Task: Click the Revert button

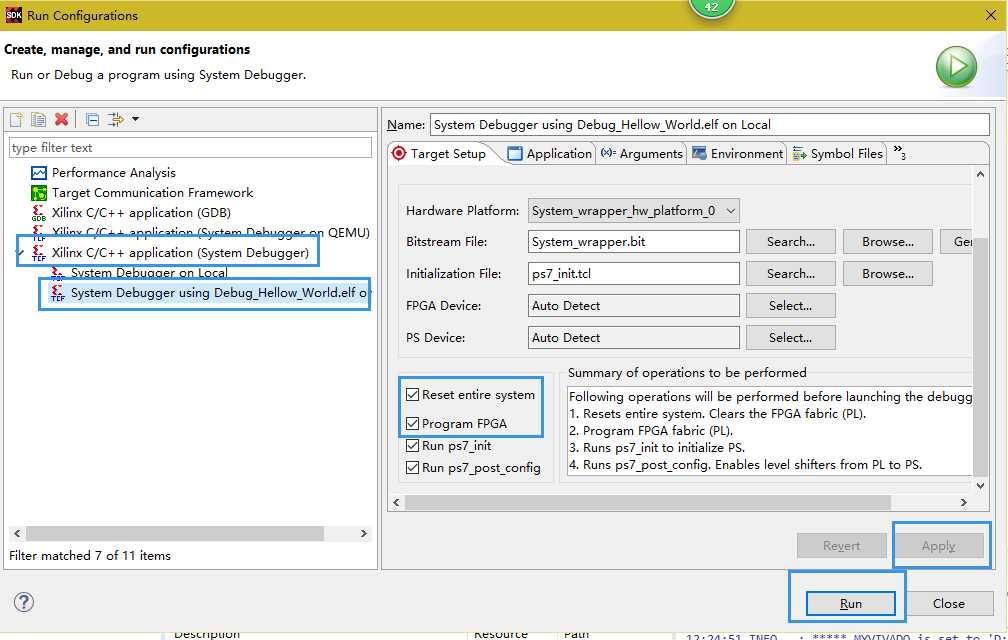Action: pos(842,546)
